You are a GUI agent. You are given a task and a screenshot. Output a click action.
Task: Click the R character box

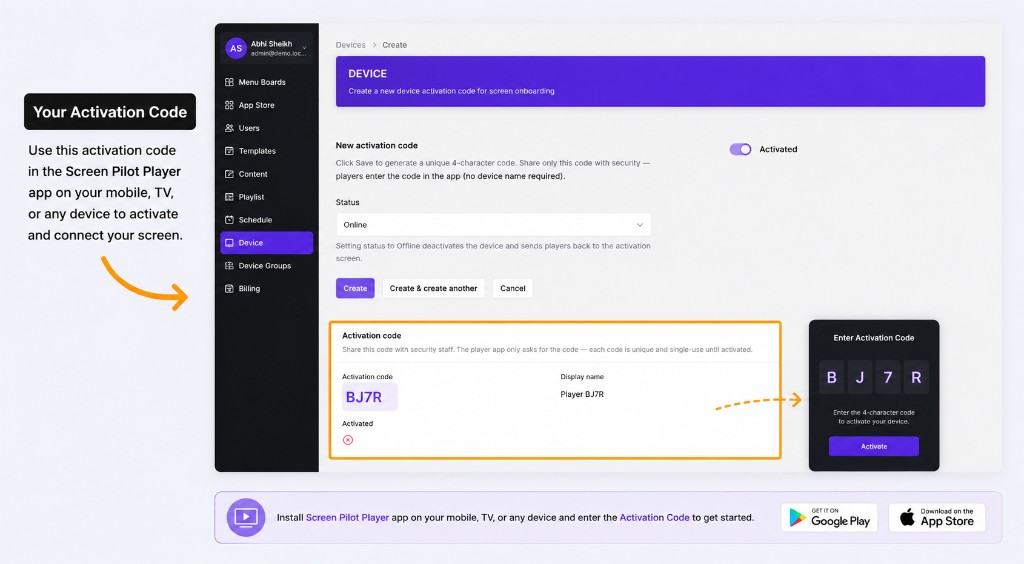[916, 377]
